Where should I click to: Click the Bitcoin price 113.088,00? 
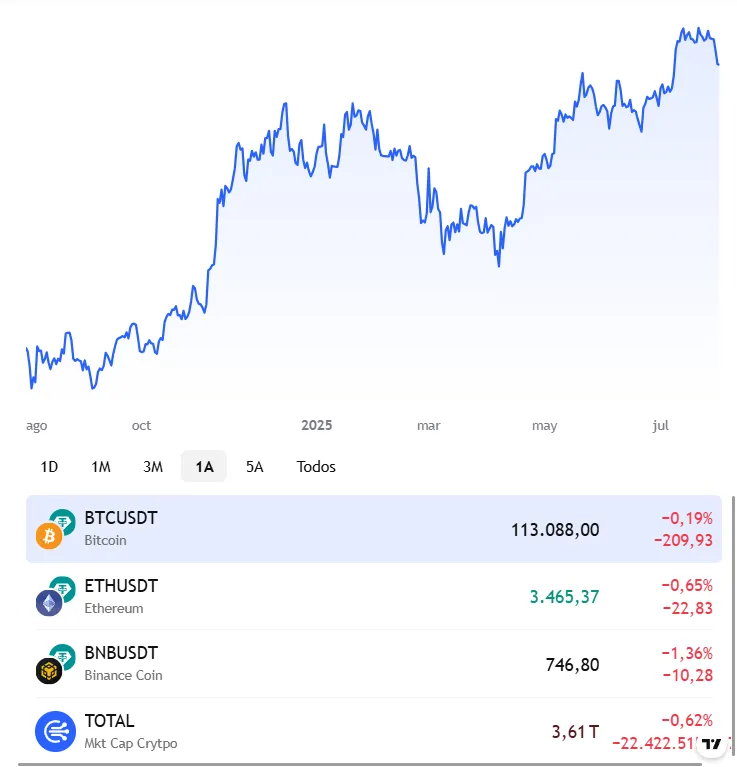pos(555,529)
